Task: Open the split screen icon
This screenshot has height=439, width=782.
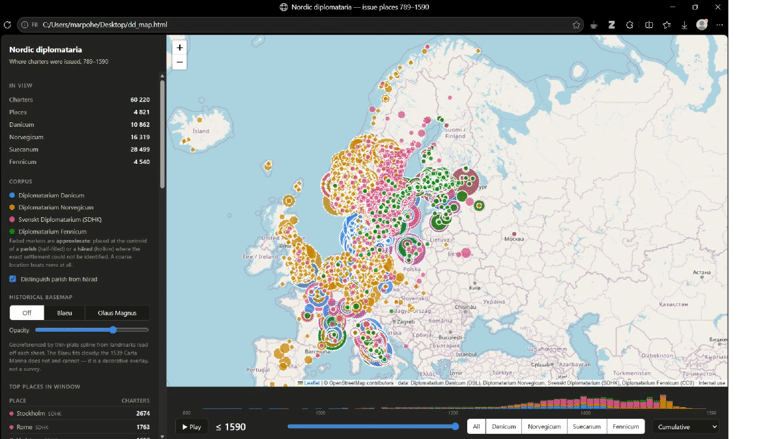Action: click(648, 24)
